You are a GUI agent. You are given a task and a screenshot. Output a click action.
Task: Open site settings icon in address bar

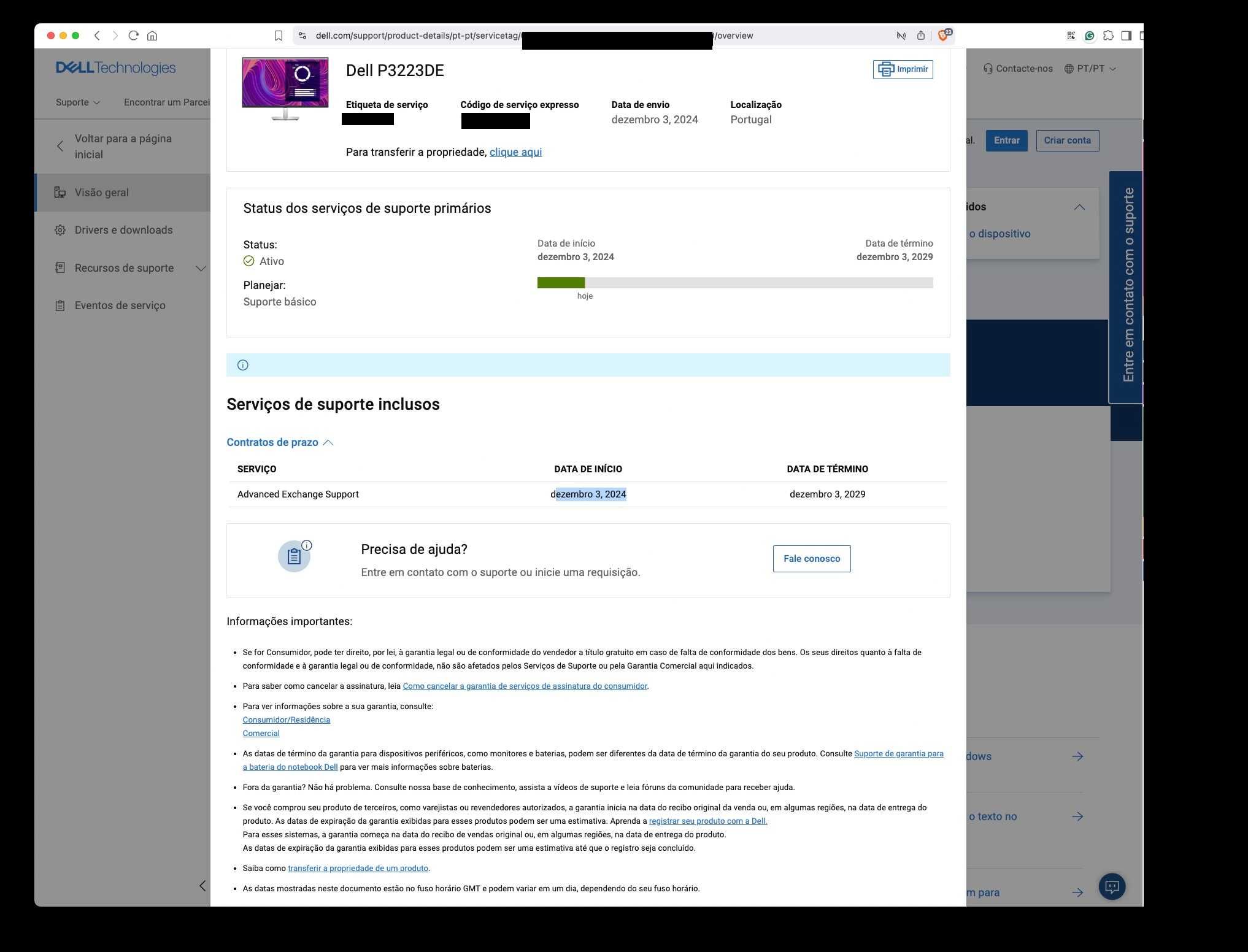click(302, 36)
